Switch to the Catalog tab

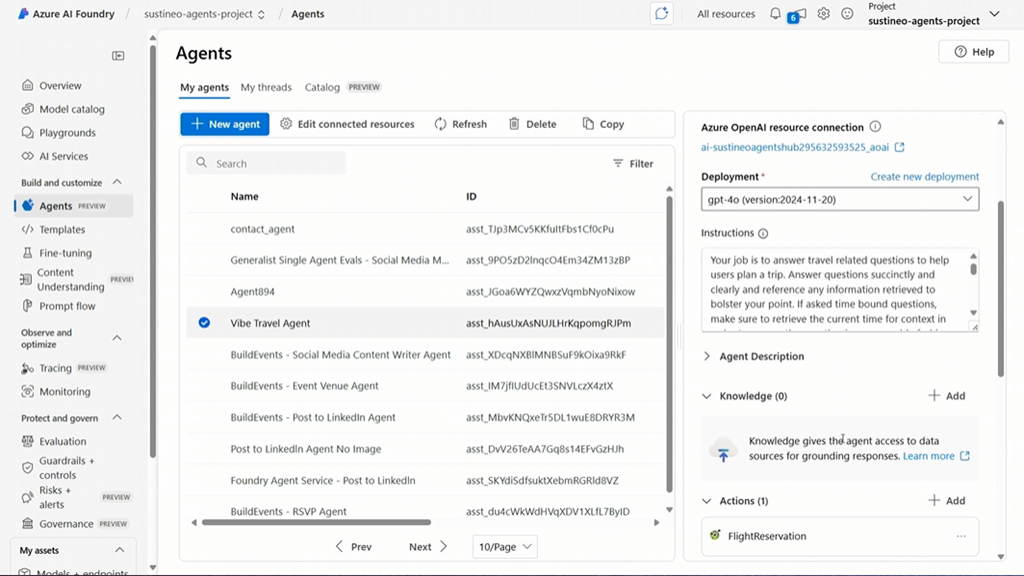322,87
